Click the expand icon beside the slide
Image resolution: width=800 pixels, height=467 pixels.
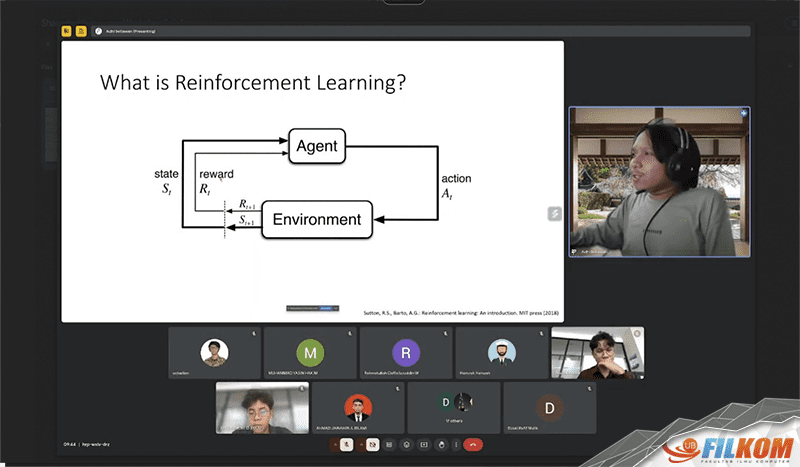[x=554, y=213]
